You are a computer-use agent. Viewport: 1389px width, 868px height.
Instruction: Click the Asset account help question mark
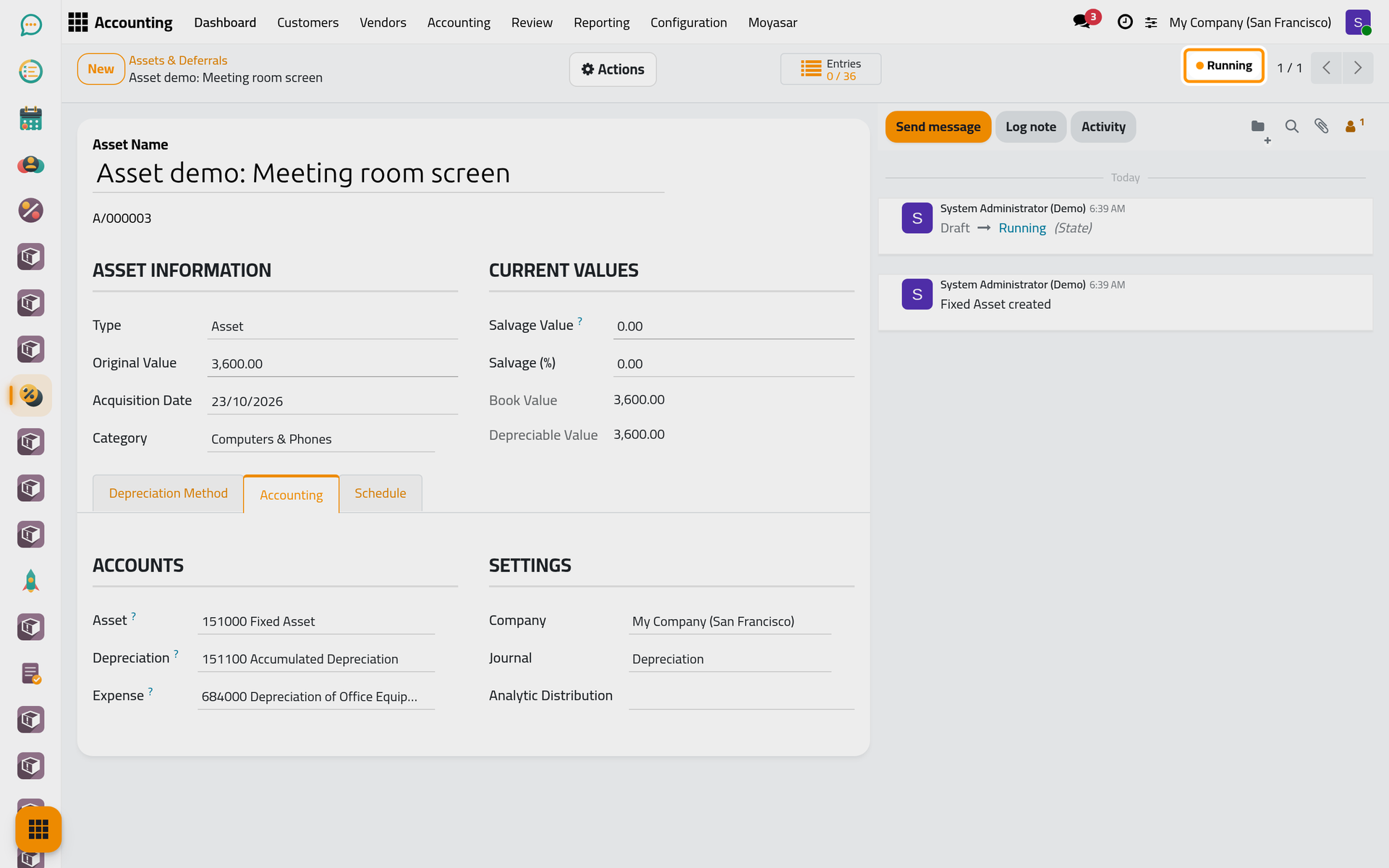133,616
